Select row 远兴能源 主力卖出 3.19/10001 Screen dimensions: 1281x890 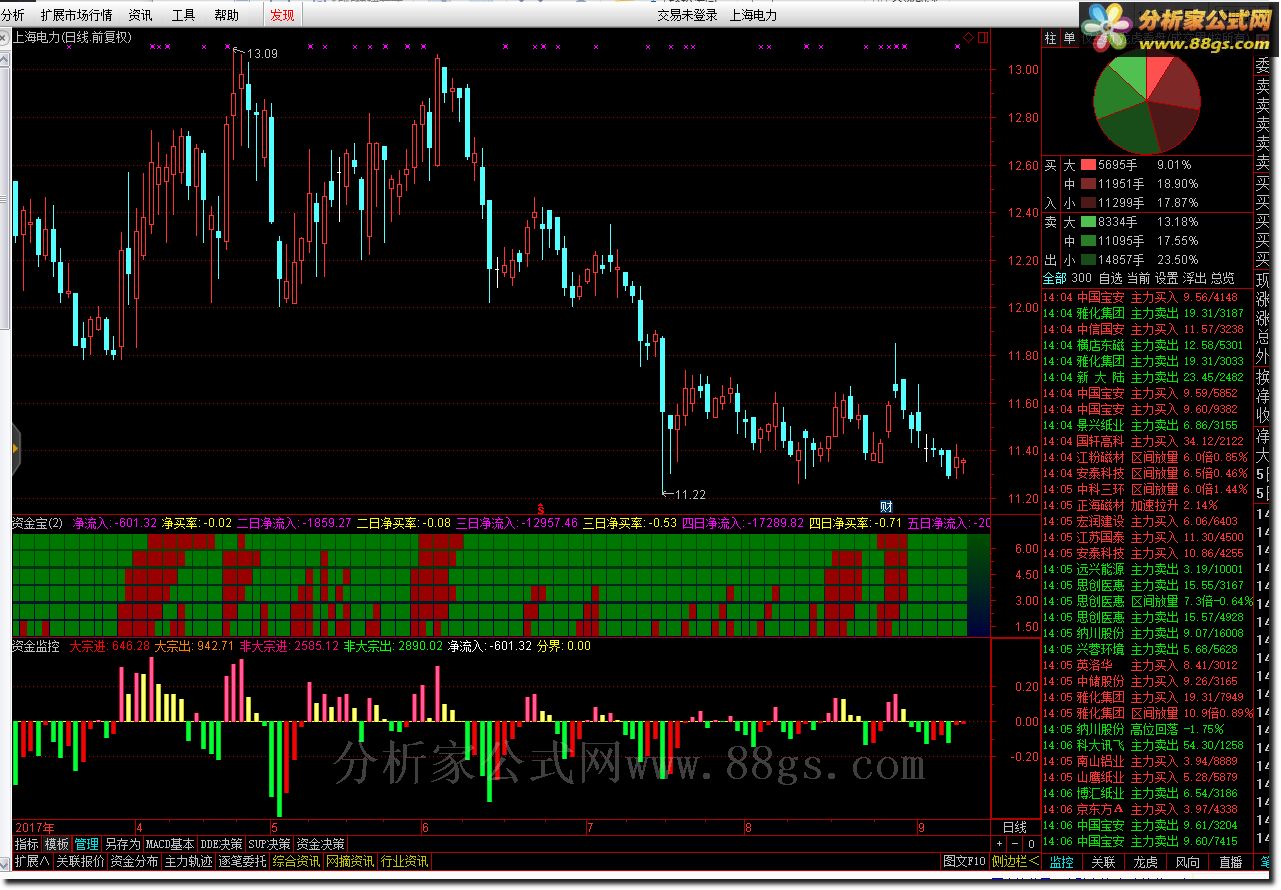tap(1147, 569)
